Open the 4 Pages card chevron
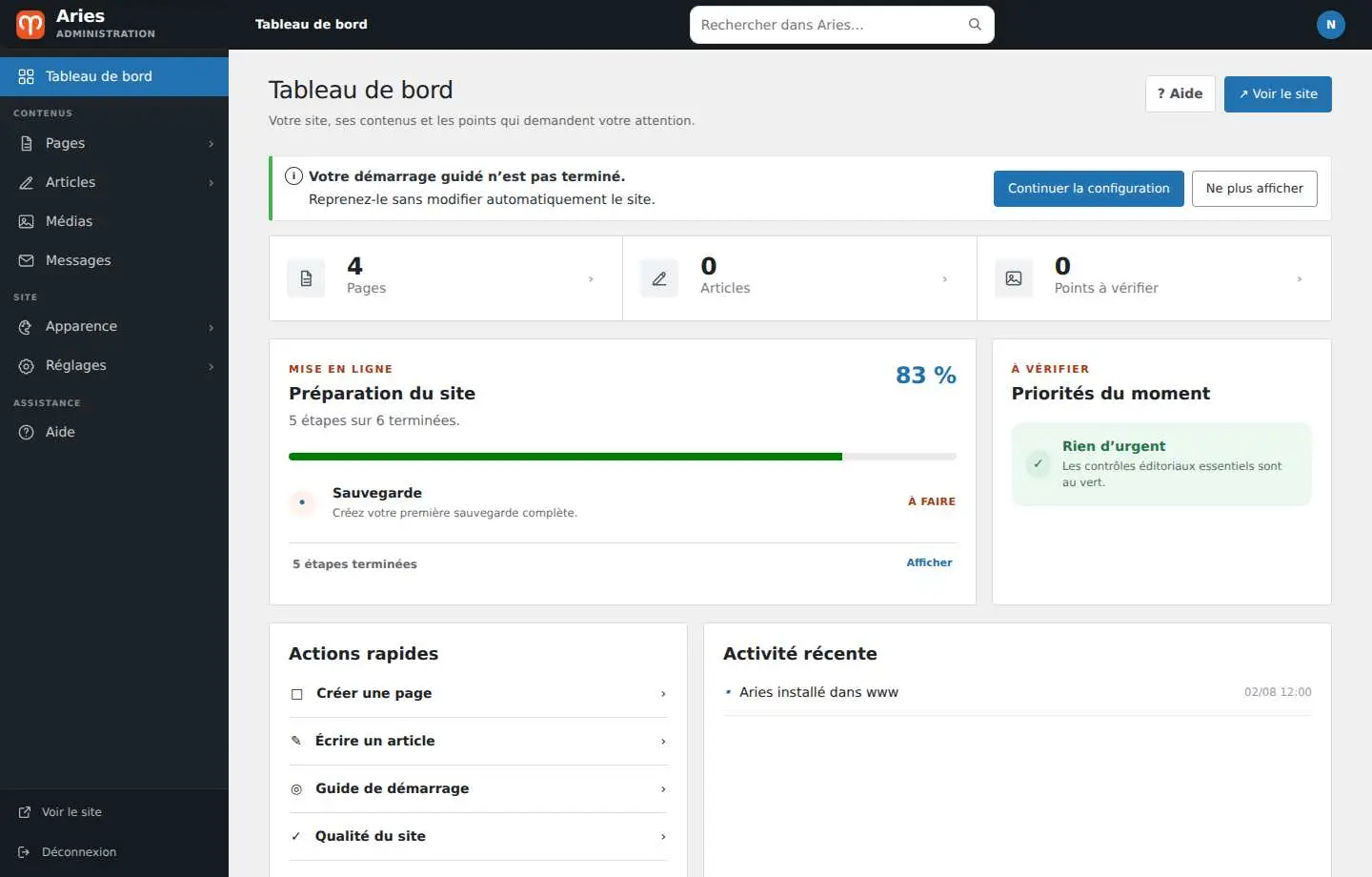Screen dimensions: 1372x877 click(x=591, y=279)
